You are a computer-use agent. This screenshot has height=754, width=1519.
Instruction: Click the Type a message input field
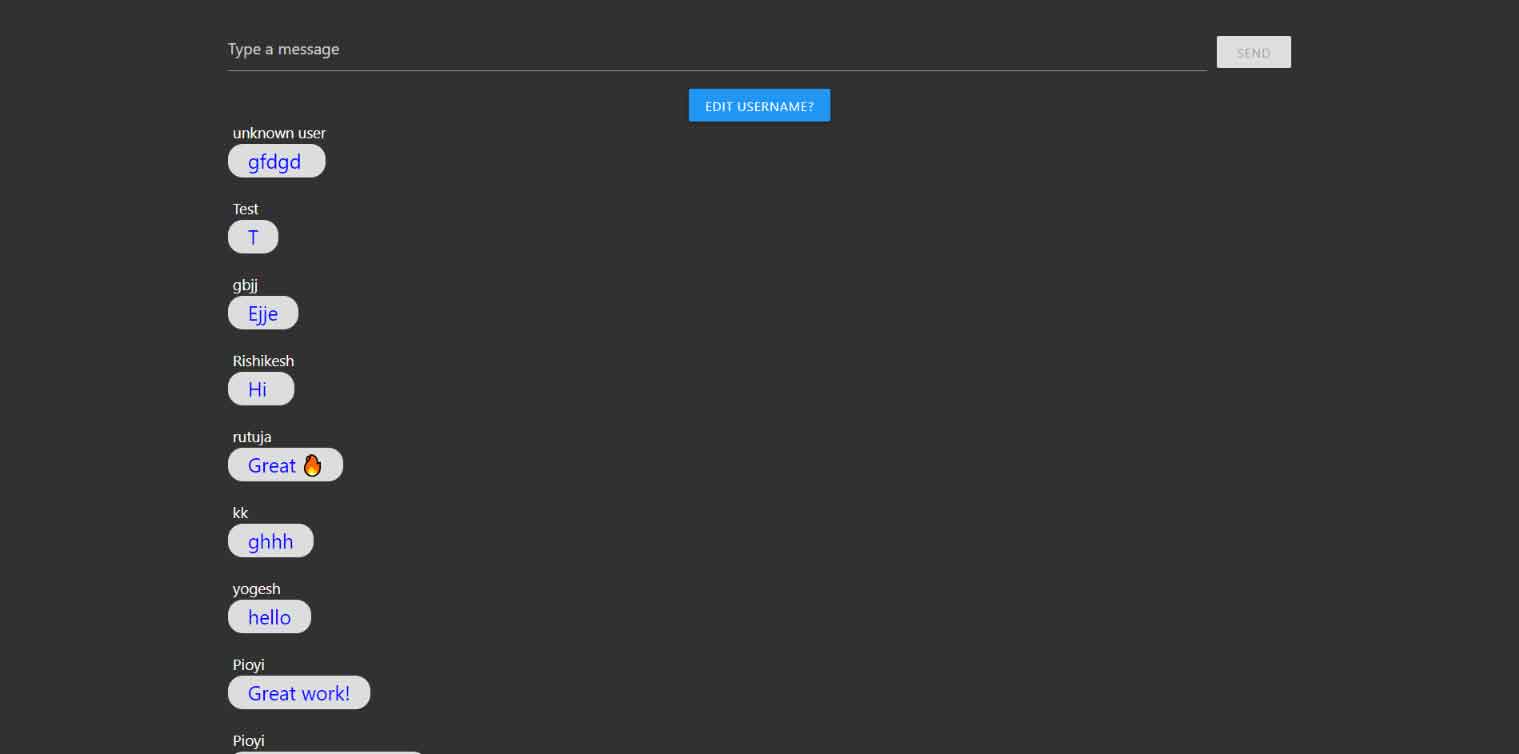click(x=717, y=50)
